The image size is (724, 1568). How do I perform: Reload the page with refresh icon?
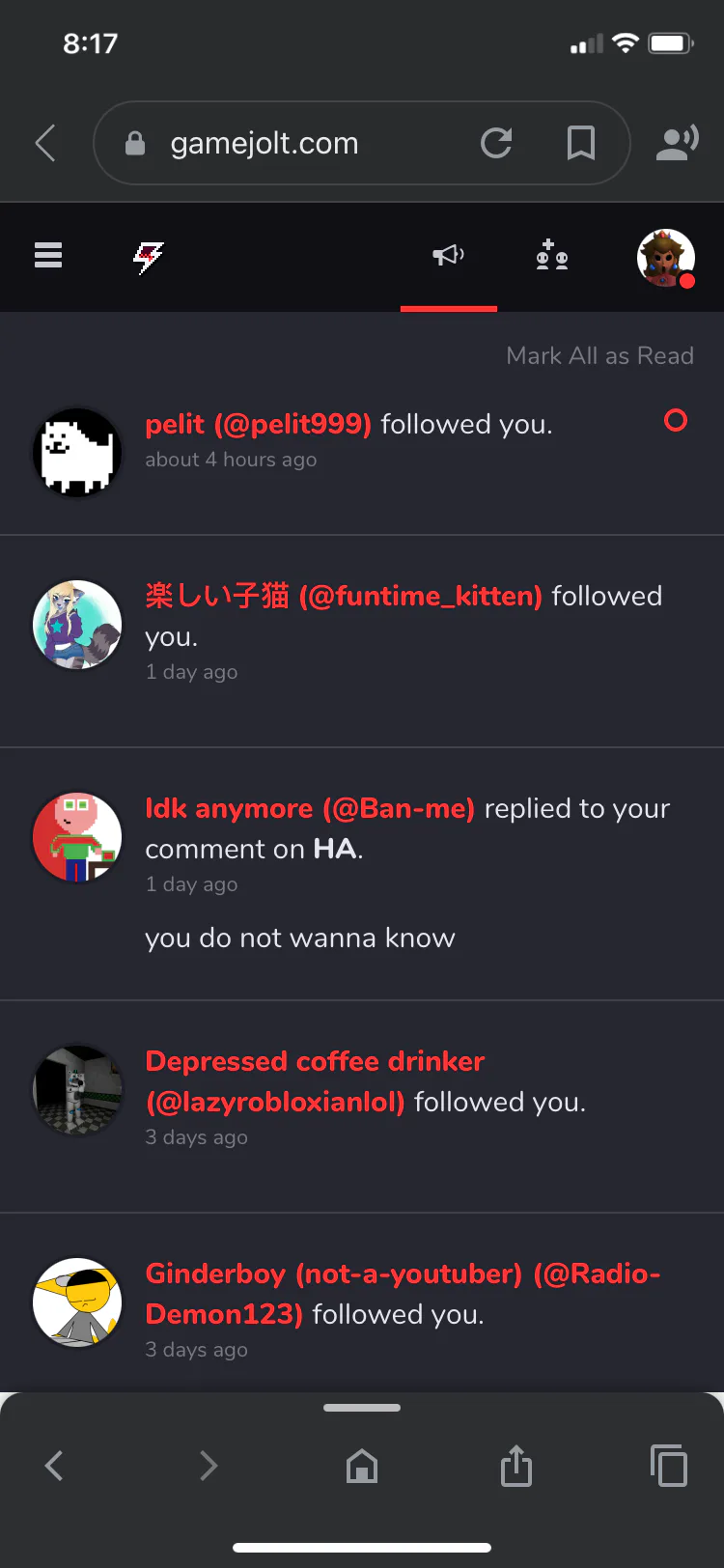[x=496, y=143]
